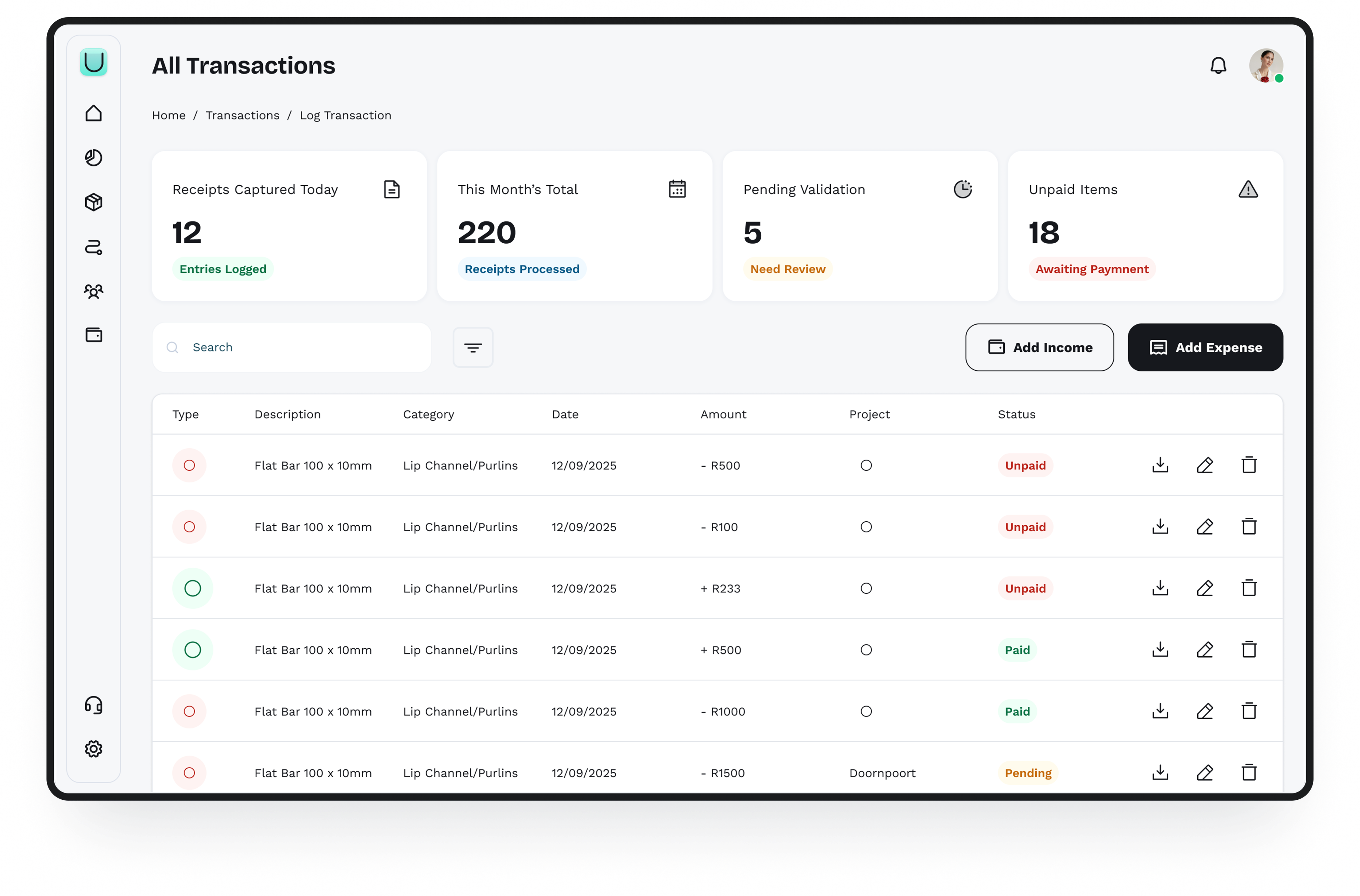This screenshot has width=1360, height=896.
Task: Open the settings gear in sidebar
Action: coord(94,749)
